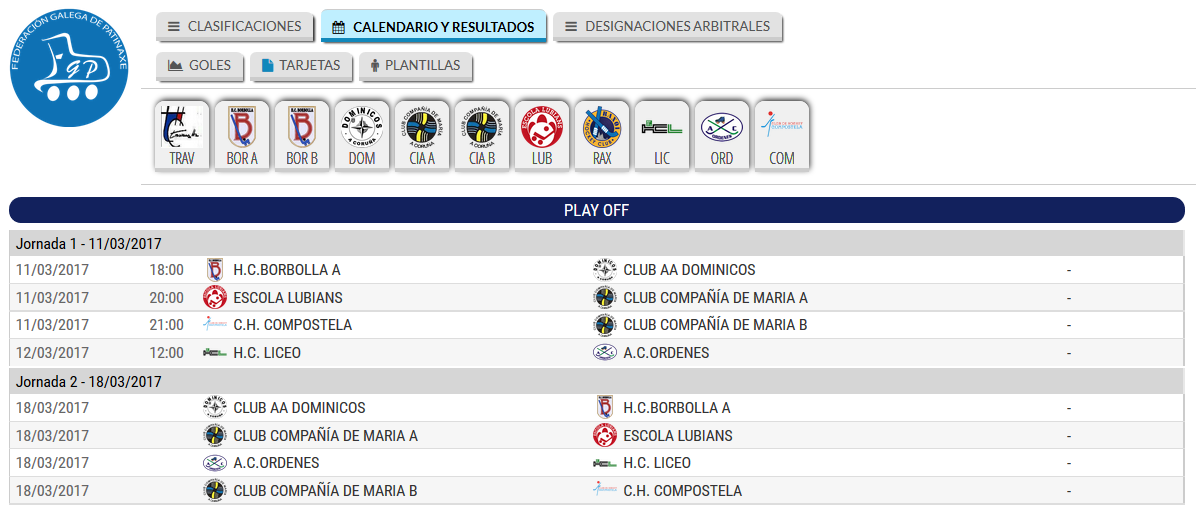Select the TRAV team icon
Image resolution: width=1196 pixels, height=528 pixels.
tap(182, 136)
